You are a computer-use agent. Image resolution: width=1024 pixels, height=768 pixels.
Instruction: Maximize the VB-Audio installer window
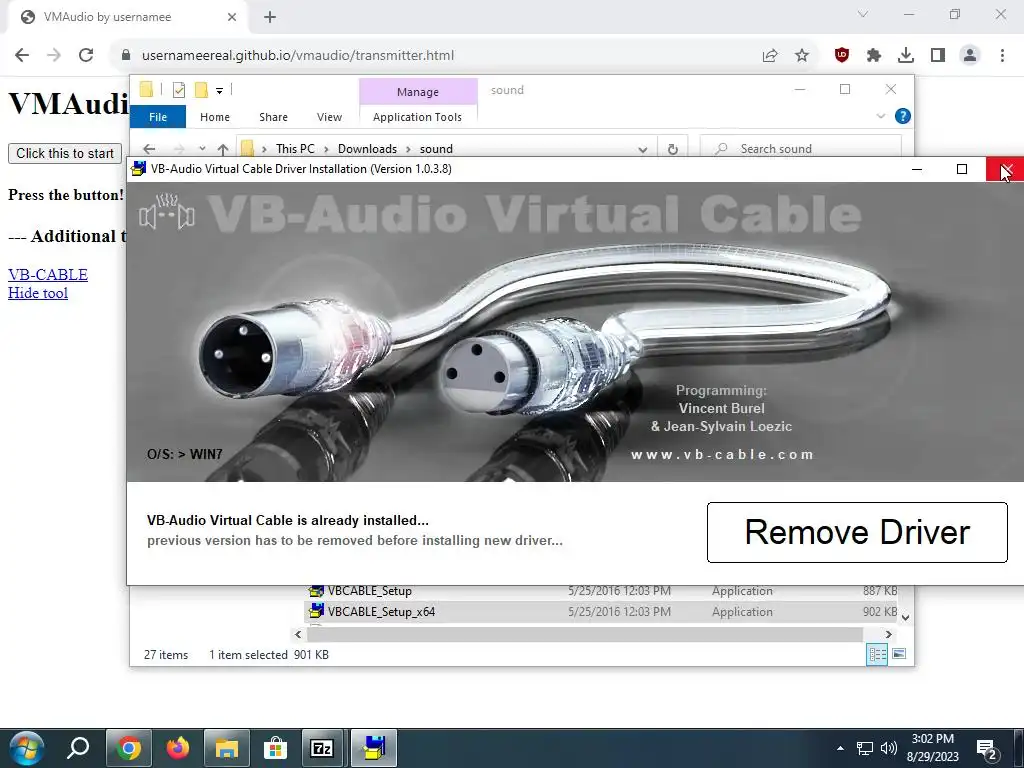coord(962,169)
